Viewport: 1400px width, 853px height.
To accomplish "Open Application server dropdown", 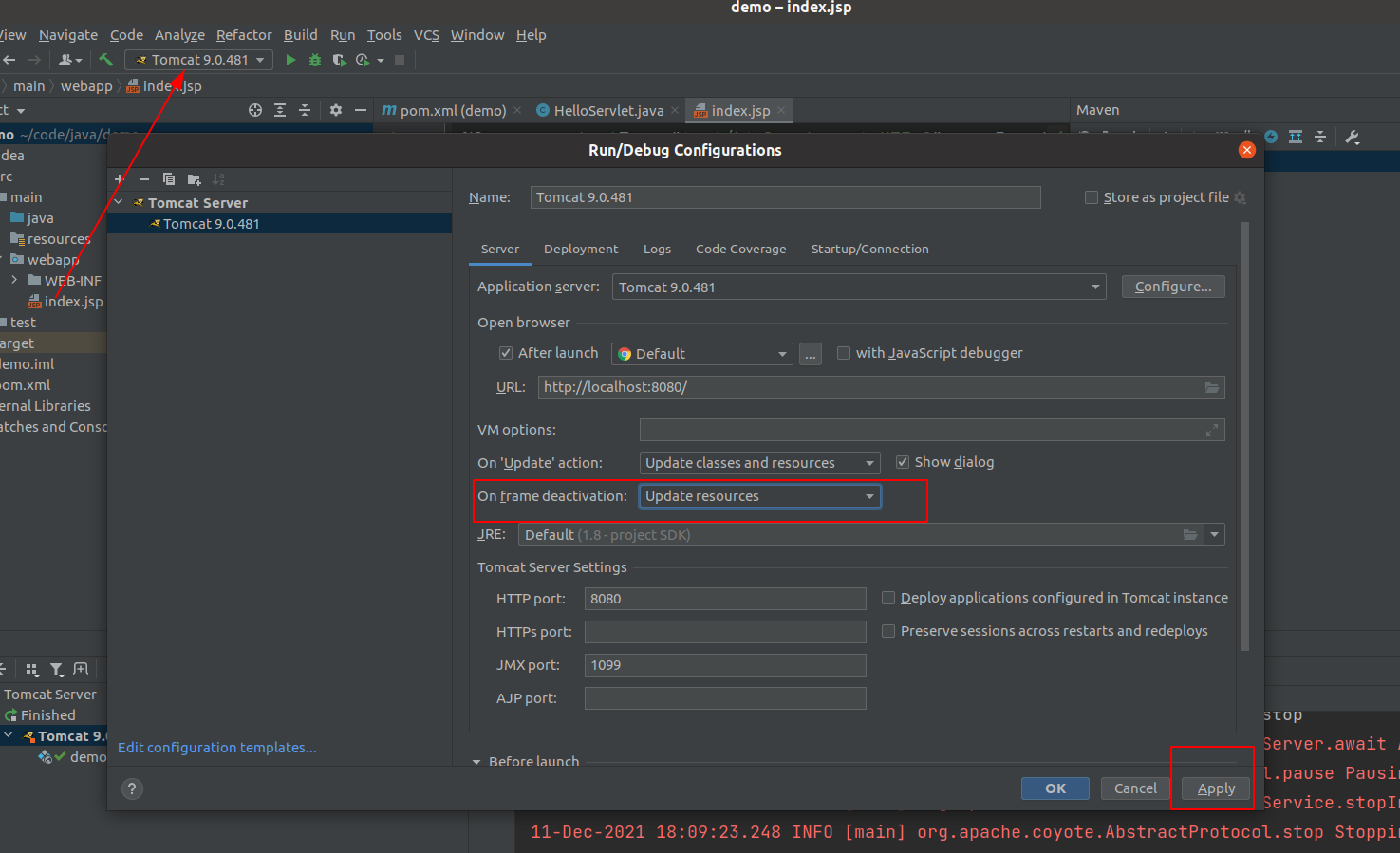I will (859, 287).
